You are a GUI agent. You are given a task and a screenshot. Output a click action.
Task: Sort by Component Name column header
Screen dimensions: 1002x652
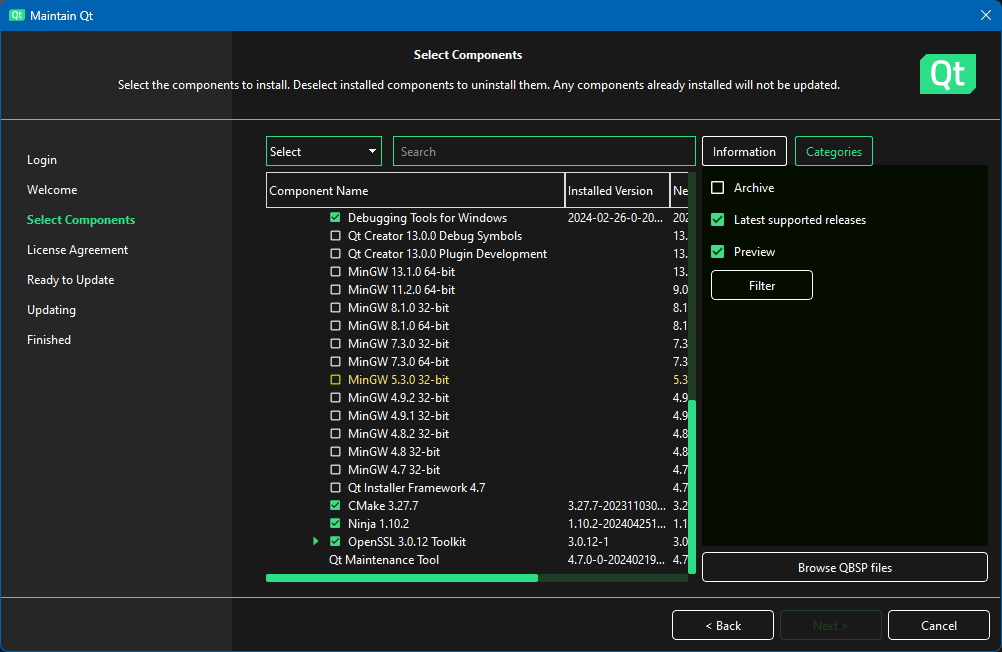tap(415, 191)
